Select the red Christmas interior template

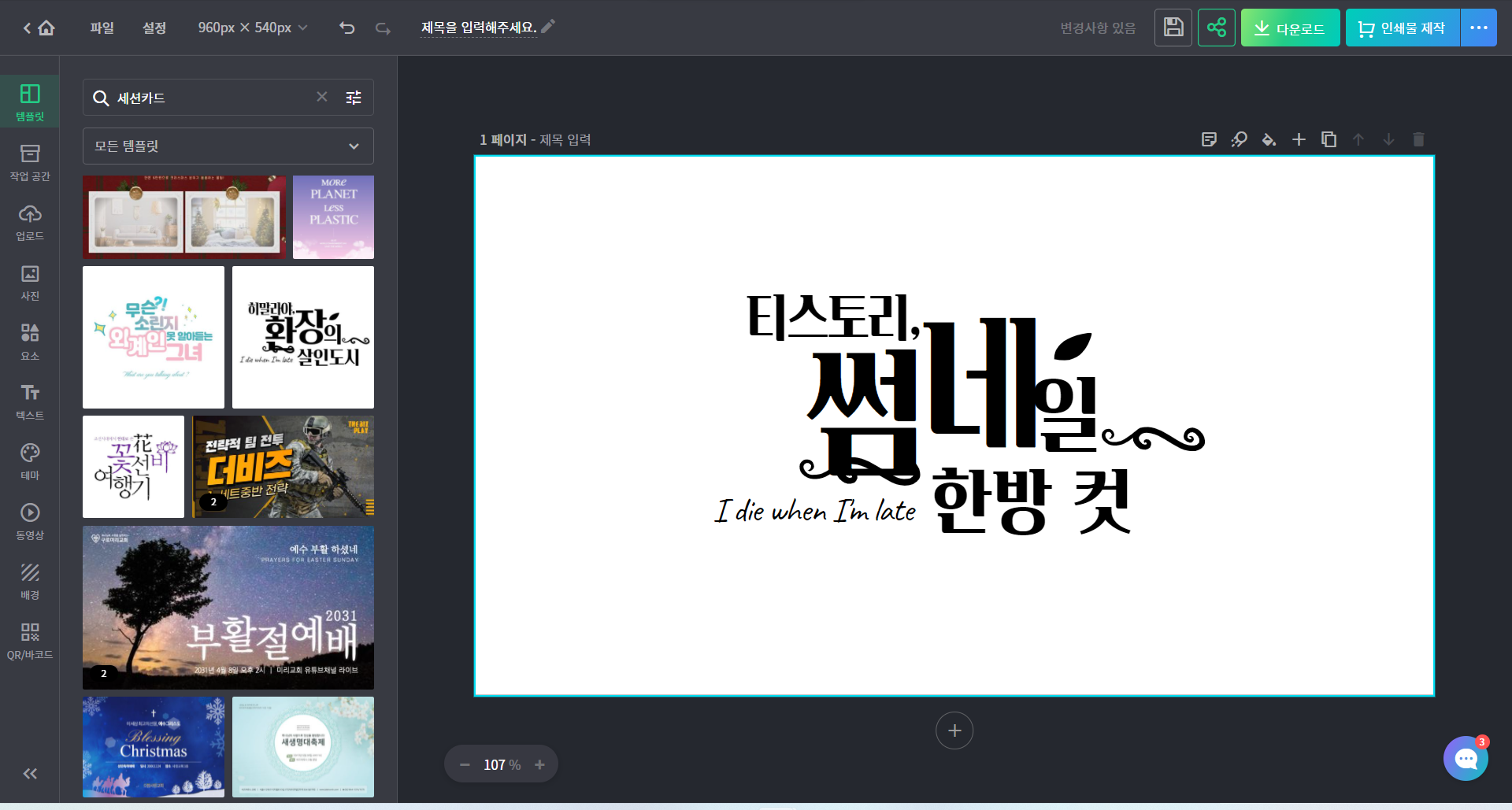coord(185,217)
